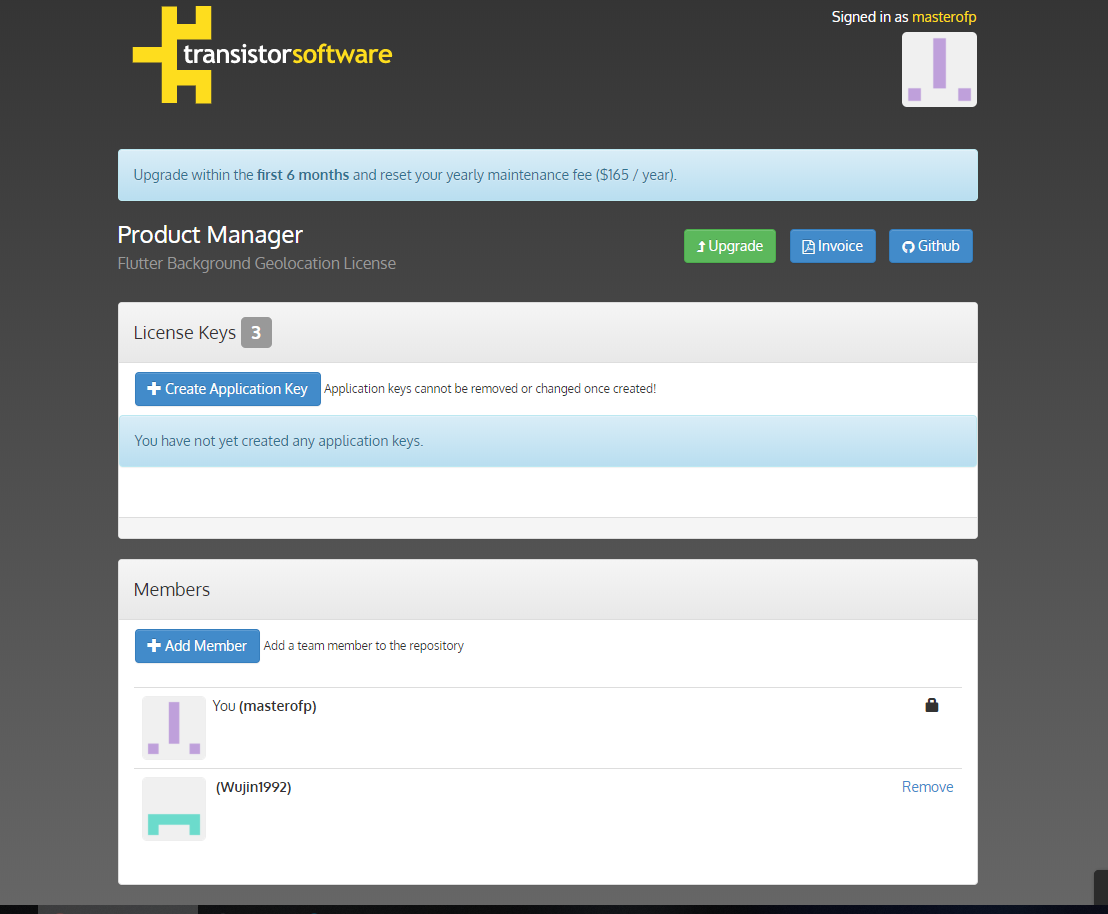Open the Transistor Software logo
The image size is (1108, 914).
pos(262,54)
